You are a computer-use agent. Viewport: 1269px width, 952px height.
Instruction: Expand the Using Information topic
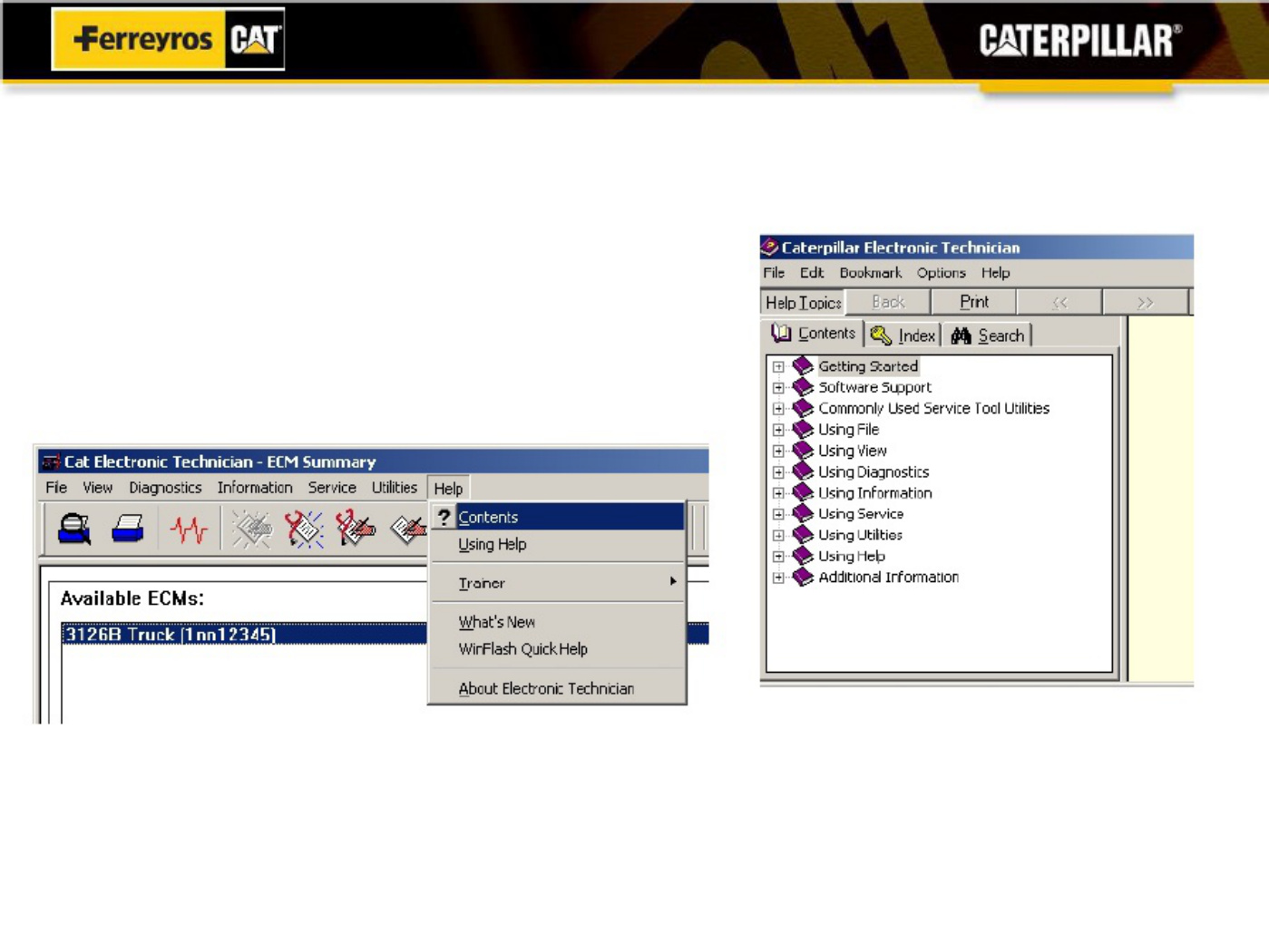tap(778, 493)
